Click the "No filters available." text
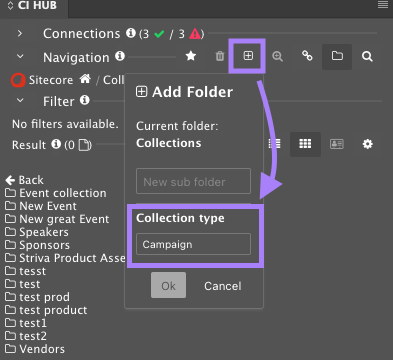Viewport: 393px width, 360px height. (65, 124)
